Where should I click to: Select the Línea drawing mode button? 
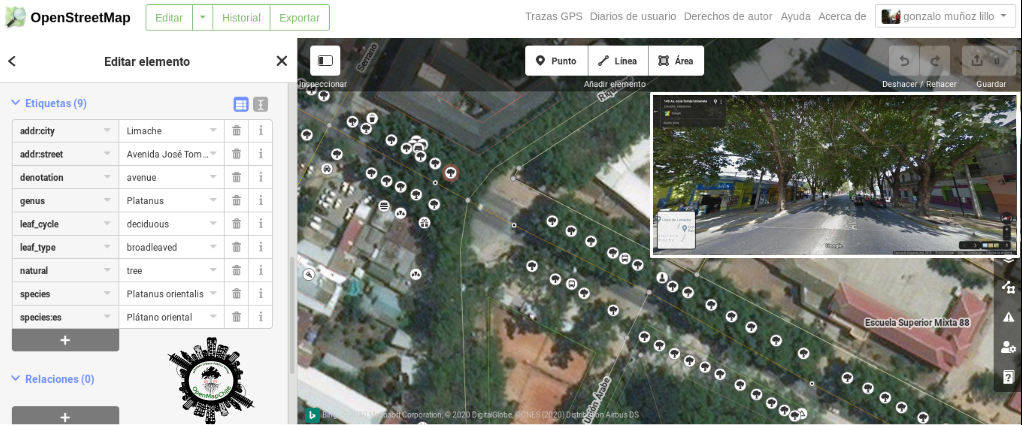point(617,61)
